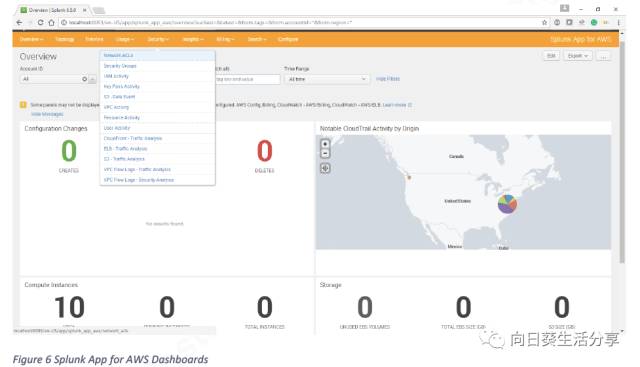Open the browser home page icon
The height and width of the screenshot is (367, 640).
point(51,23)
